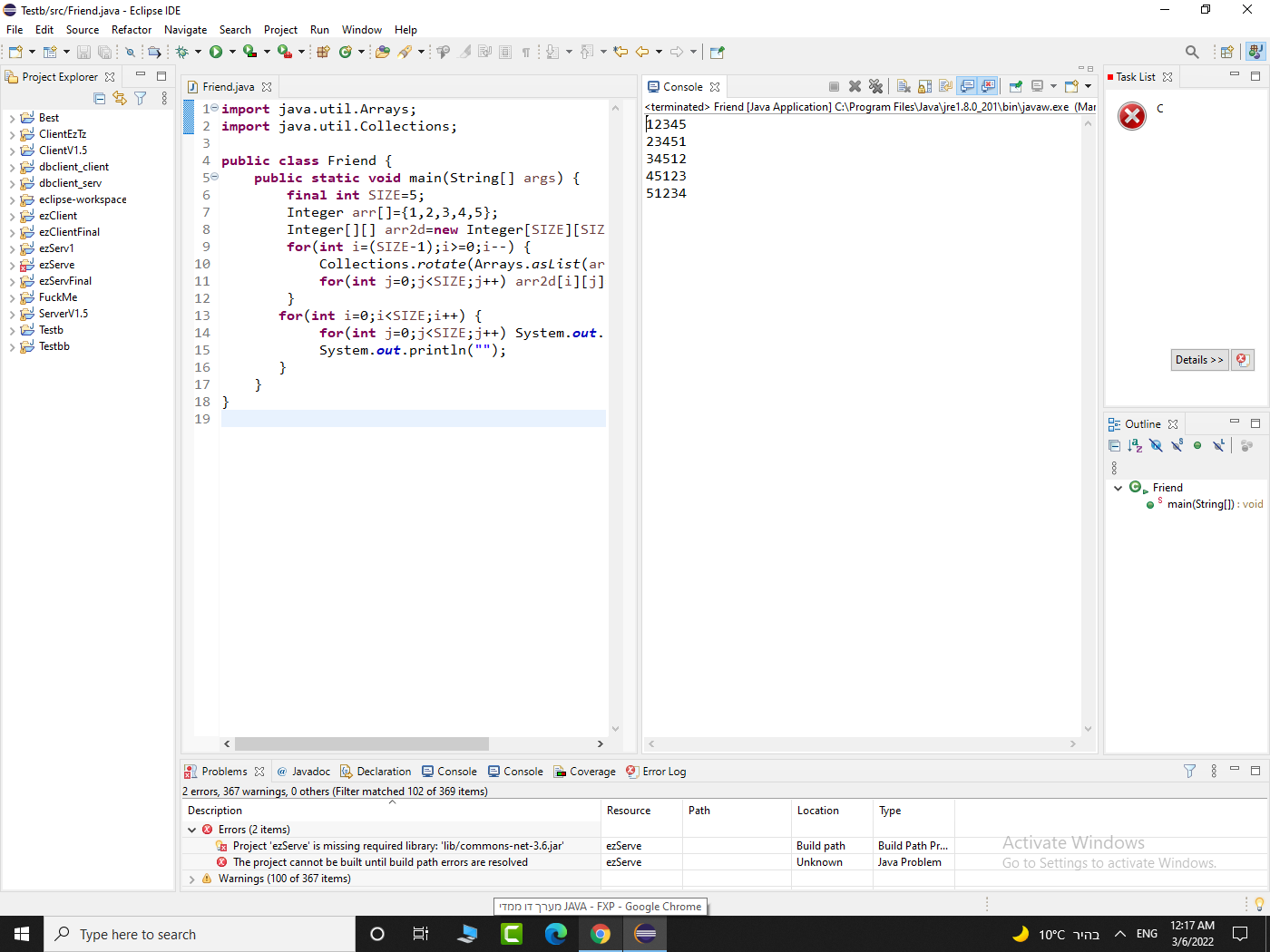This screenshot has height=952, width=1270.
Task: Click the Debug bug icon in toolbar
Action: pyautogui.click(x=182, y=52)
